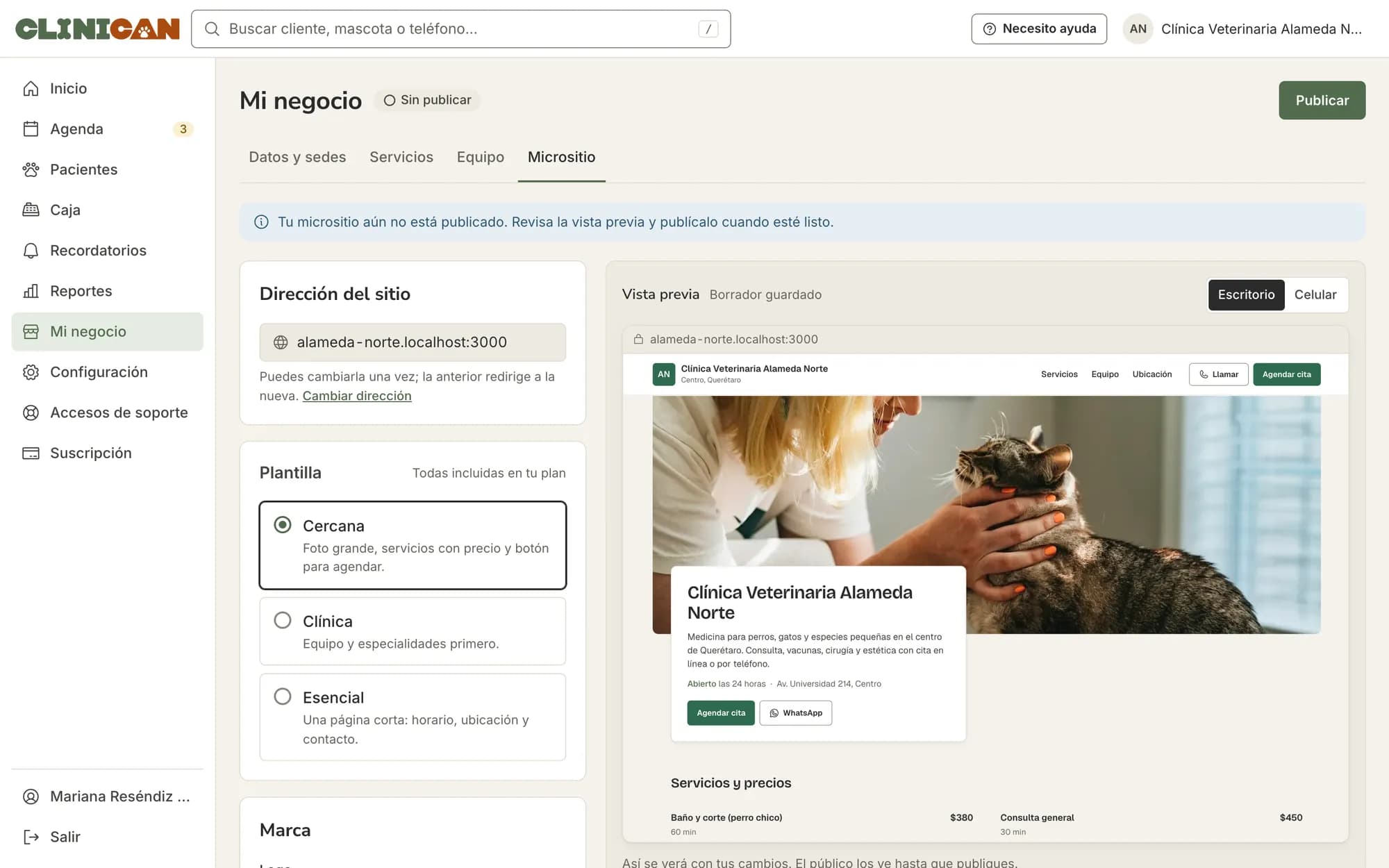Click the Mi negocio storefront icon
1389x868 pixels.
[x=31, y=331]
